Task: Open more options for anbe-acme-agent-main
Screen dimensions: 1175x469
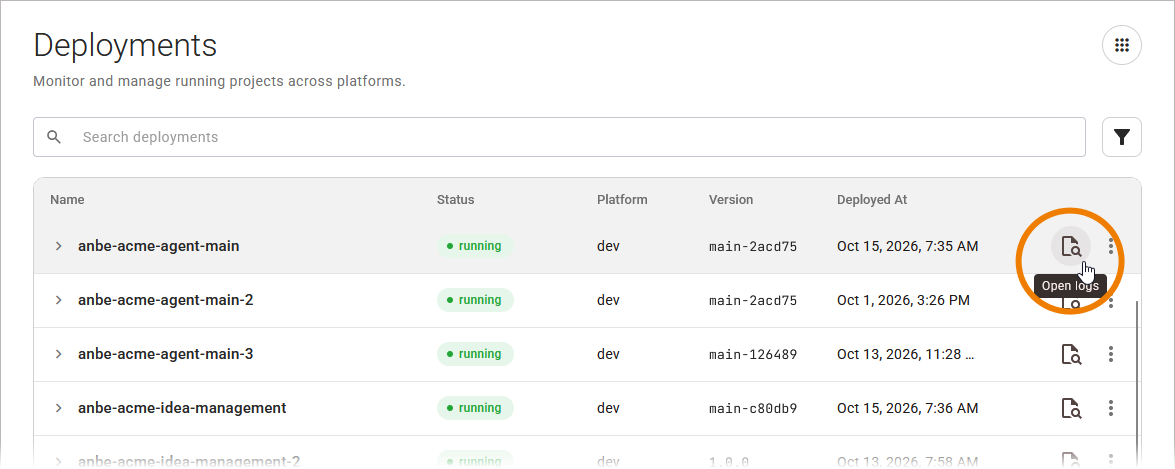Action: coord(1111,246)
